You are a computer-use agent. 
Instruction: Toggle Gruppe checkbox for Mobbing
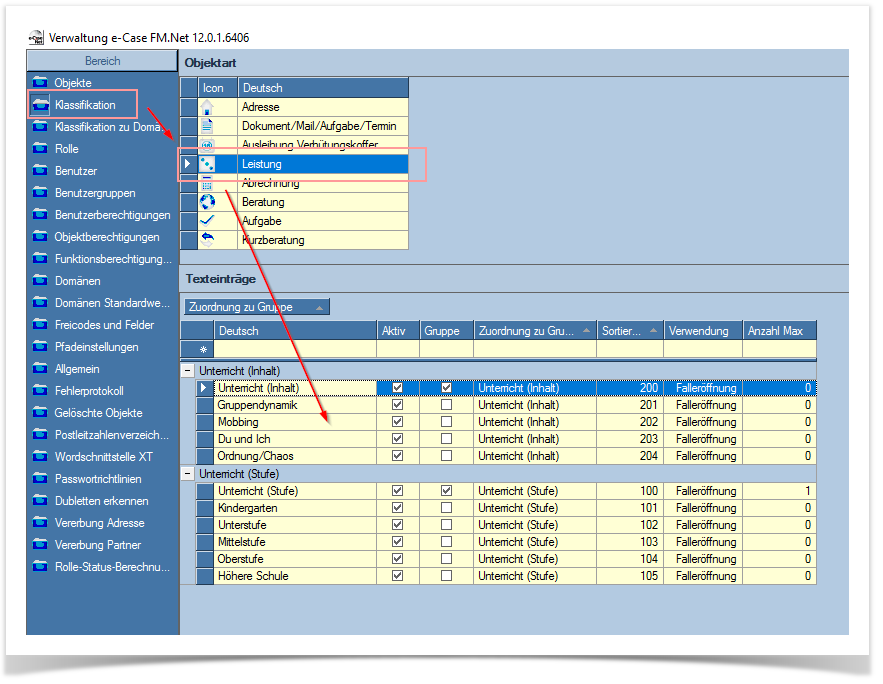tap(447, 422)
